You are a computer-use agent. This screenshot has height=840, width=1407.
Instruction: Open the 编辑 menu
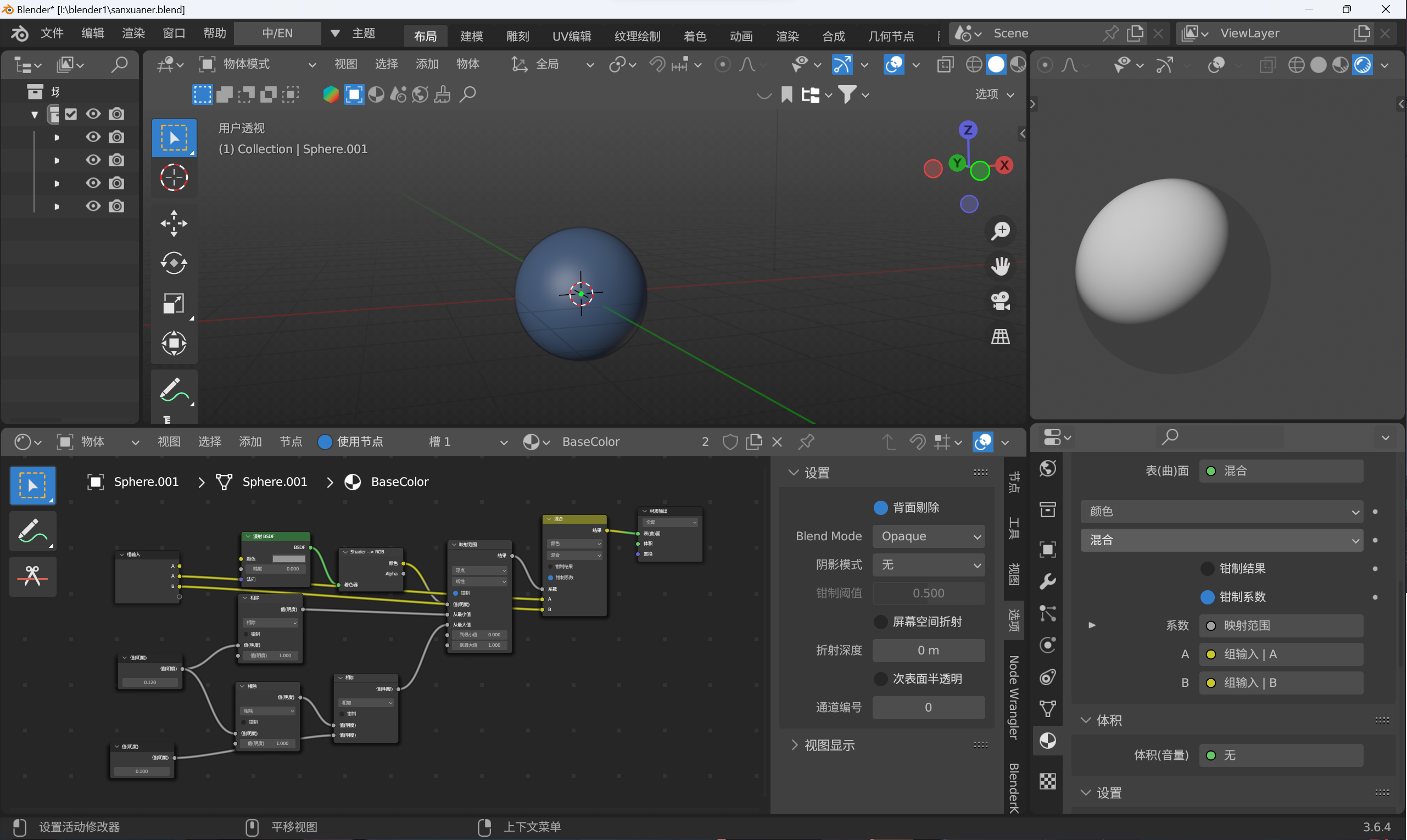click(x=93, y=33)
